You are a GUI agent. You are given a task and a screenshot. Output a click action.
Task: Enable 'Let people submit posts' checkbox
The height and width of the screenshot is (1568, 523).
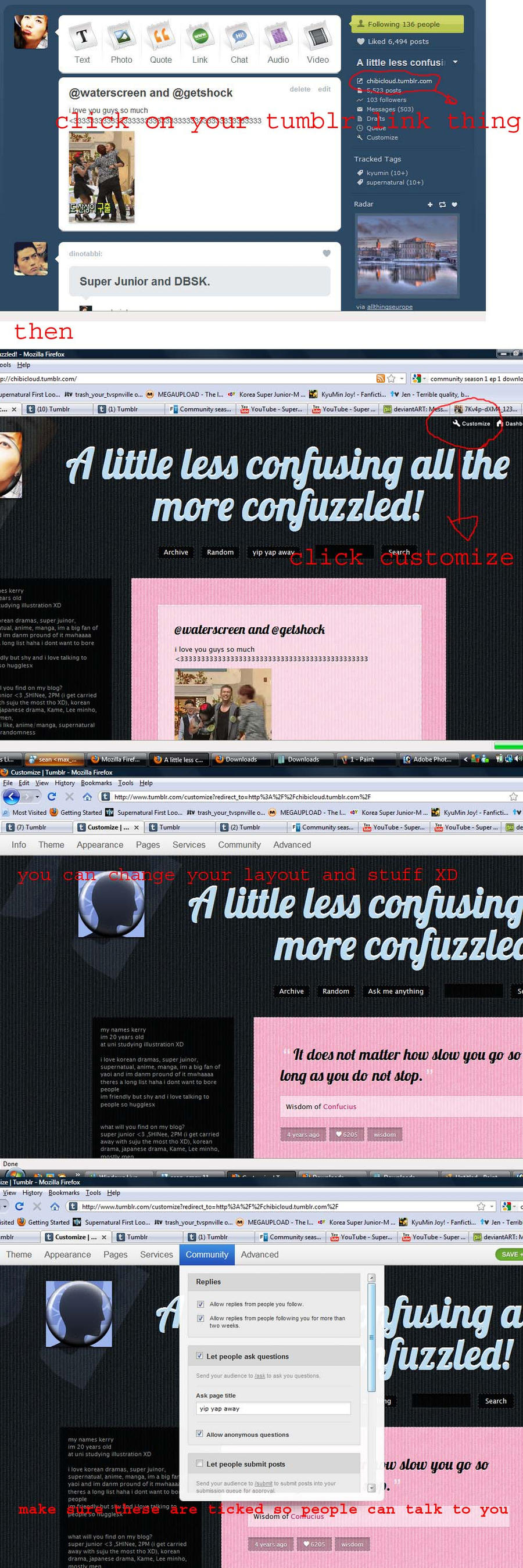pos(199,1463)
